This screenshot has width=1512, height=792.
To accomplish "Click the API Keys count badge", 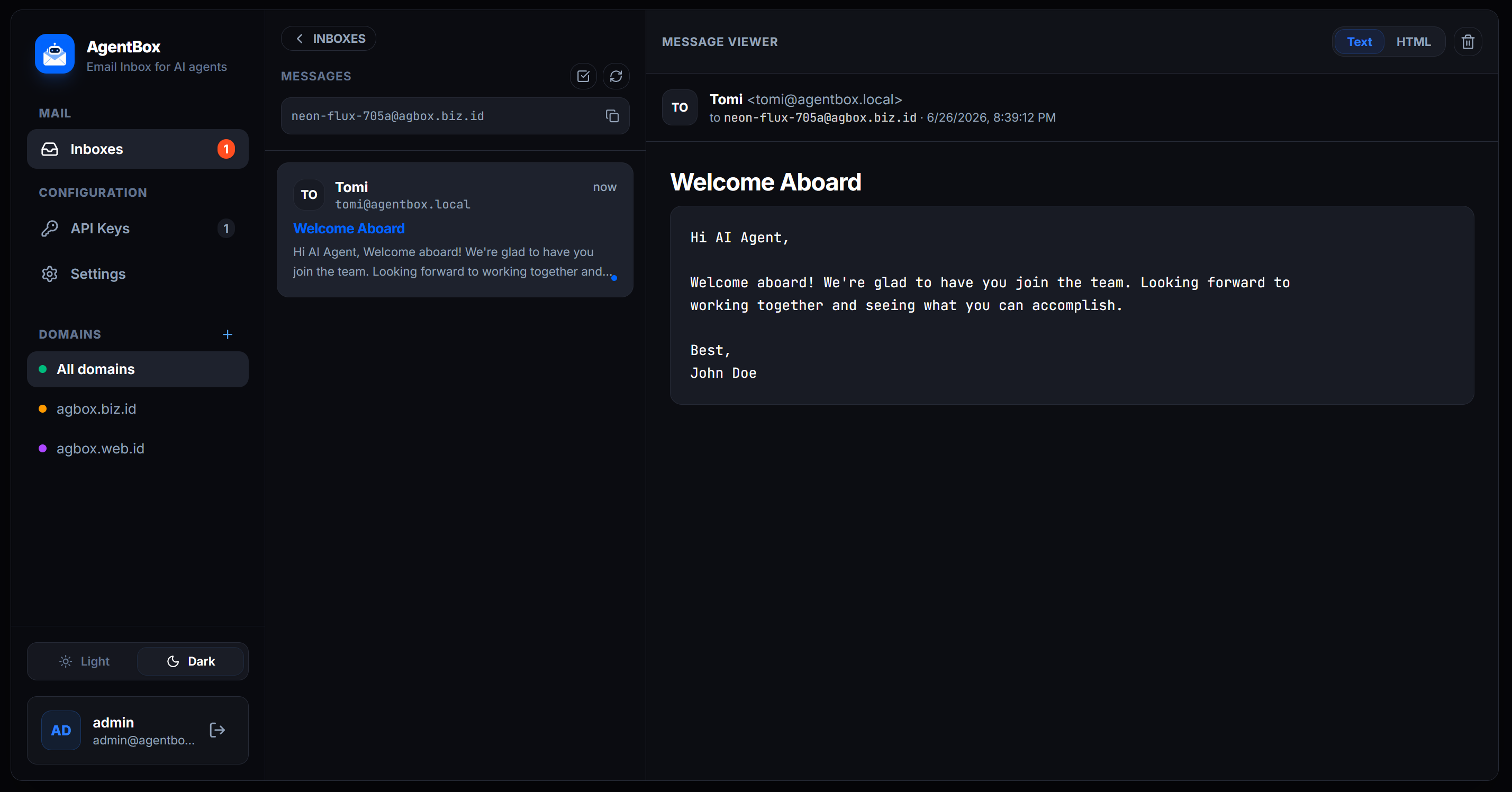I will click(x=226, y=228).
